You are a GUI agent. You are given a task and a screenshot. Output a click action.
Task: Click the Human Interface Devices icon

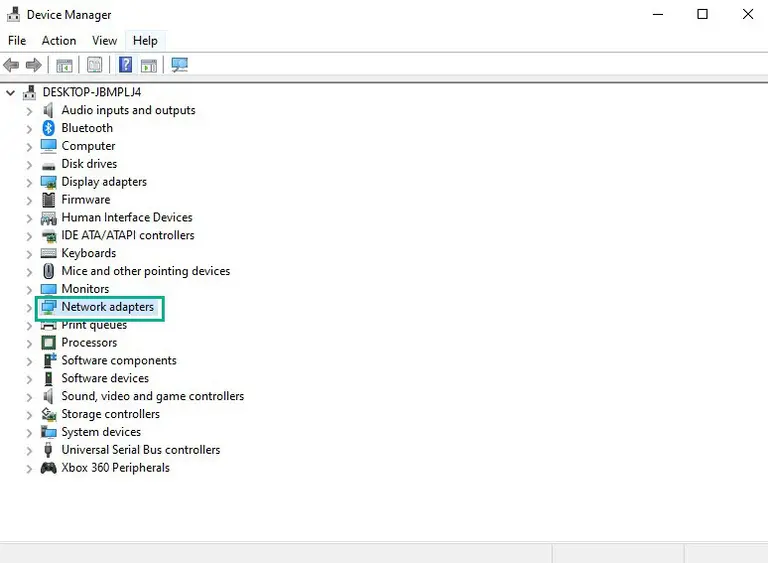coord(48,218)
